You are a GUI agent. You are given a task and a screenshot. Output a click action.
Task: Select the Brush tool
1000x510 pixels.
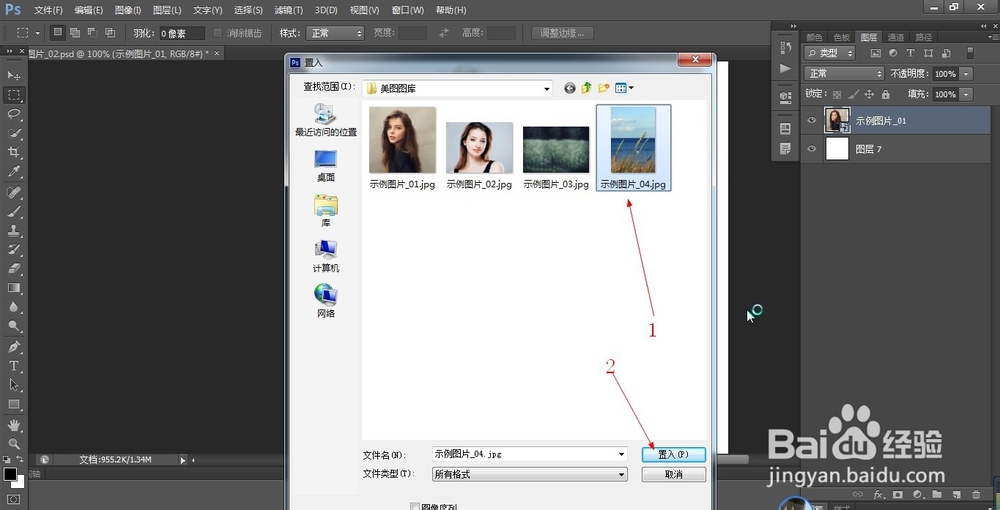point(13,211)
